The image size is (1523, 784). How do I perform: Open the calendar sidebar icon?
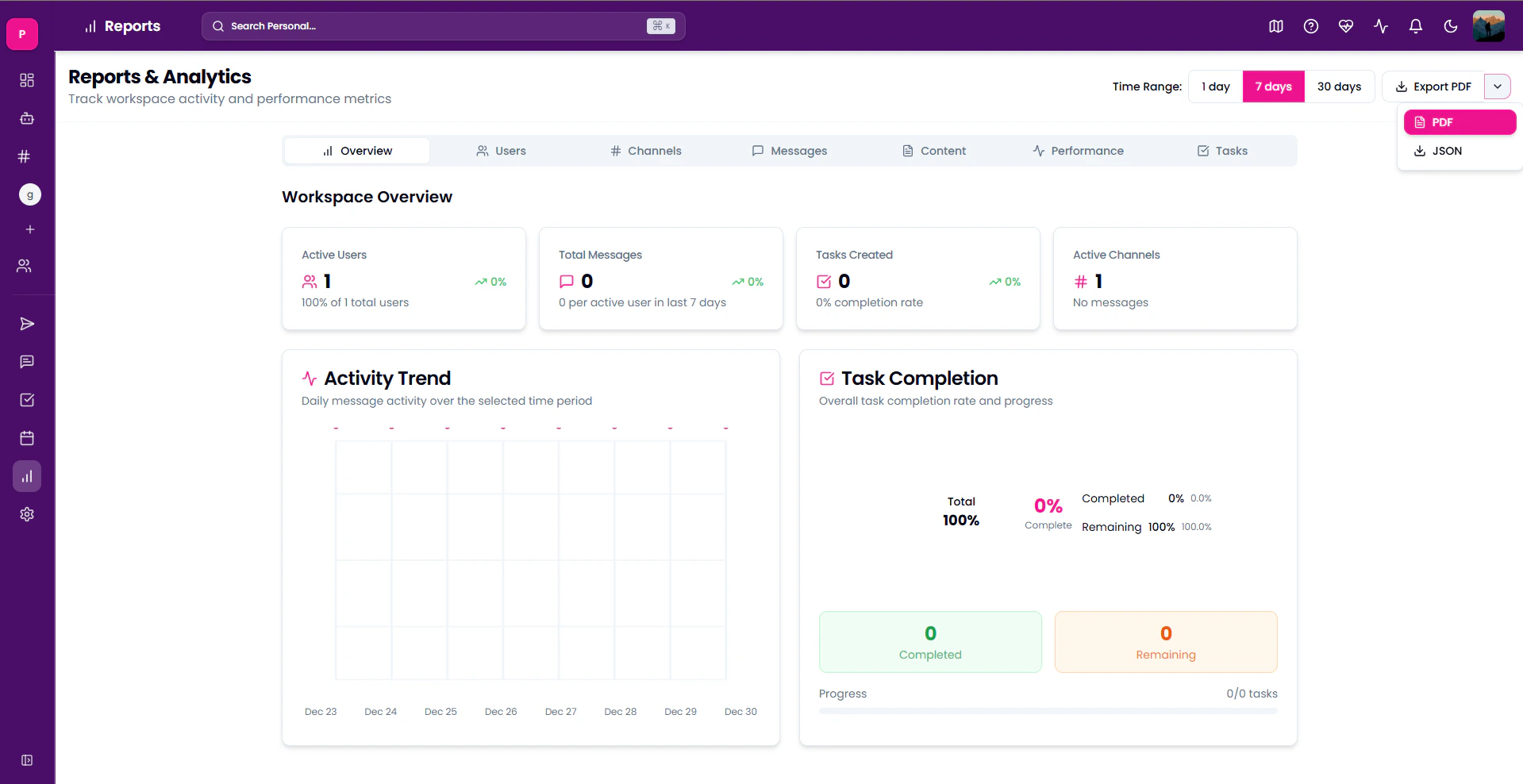27,438
